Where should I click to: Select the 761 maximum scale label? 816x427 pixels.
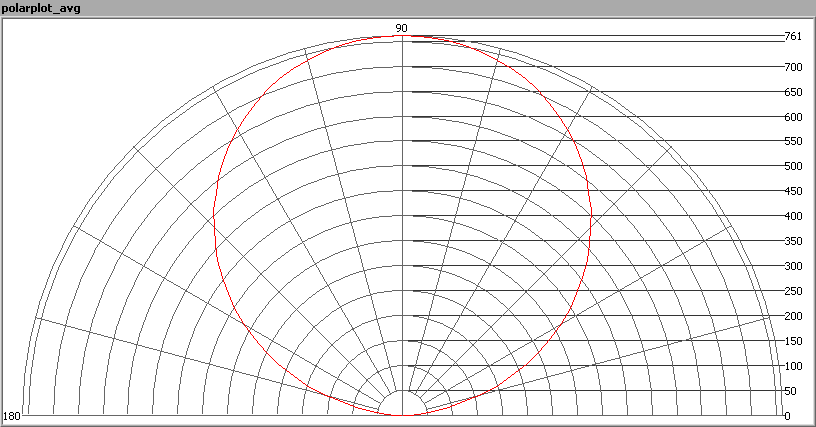pos(793,37)
